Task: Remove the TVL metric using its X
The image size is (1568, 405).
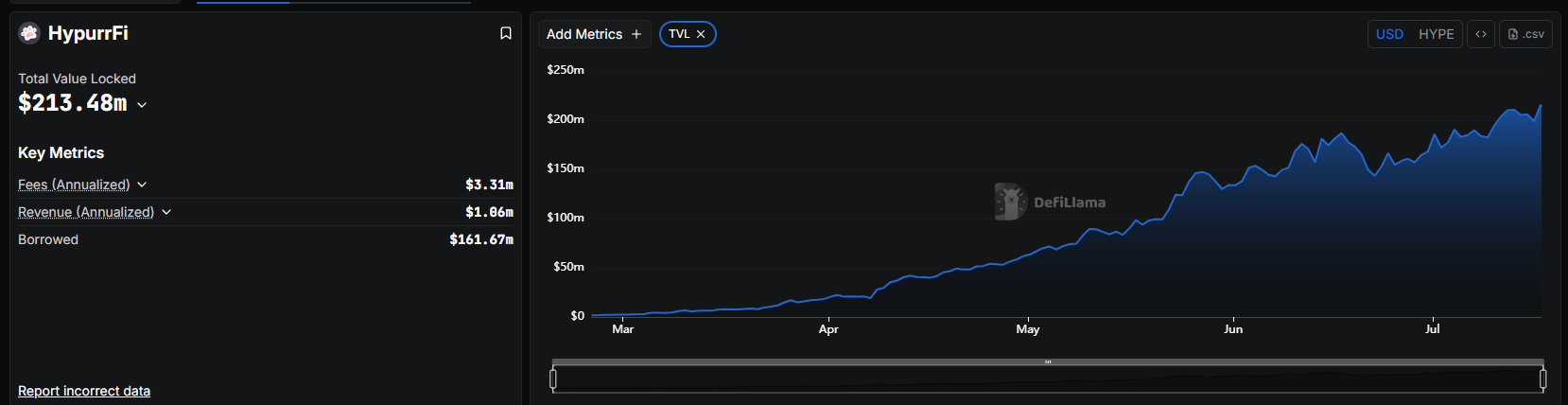Action: [x=701, y=34]
